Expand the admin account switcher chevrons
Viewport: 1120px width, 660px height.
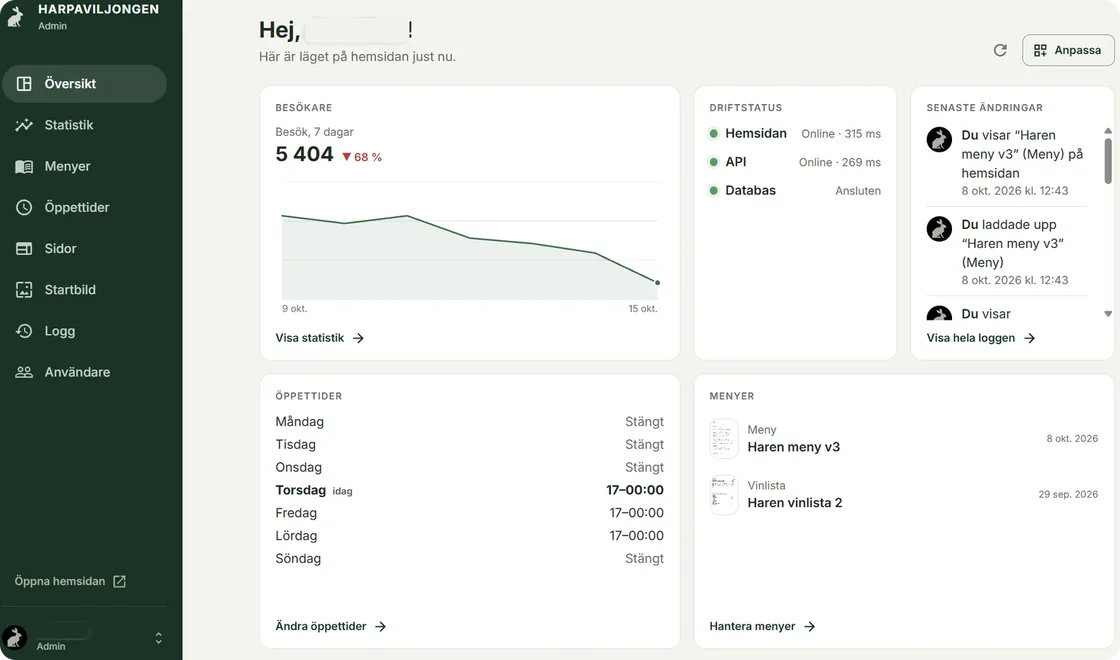point(159,638)
